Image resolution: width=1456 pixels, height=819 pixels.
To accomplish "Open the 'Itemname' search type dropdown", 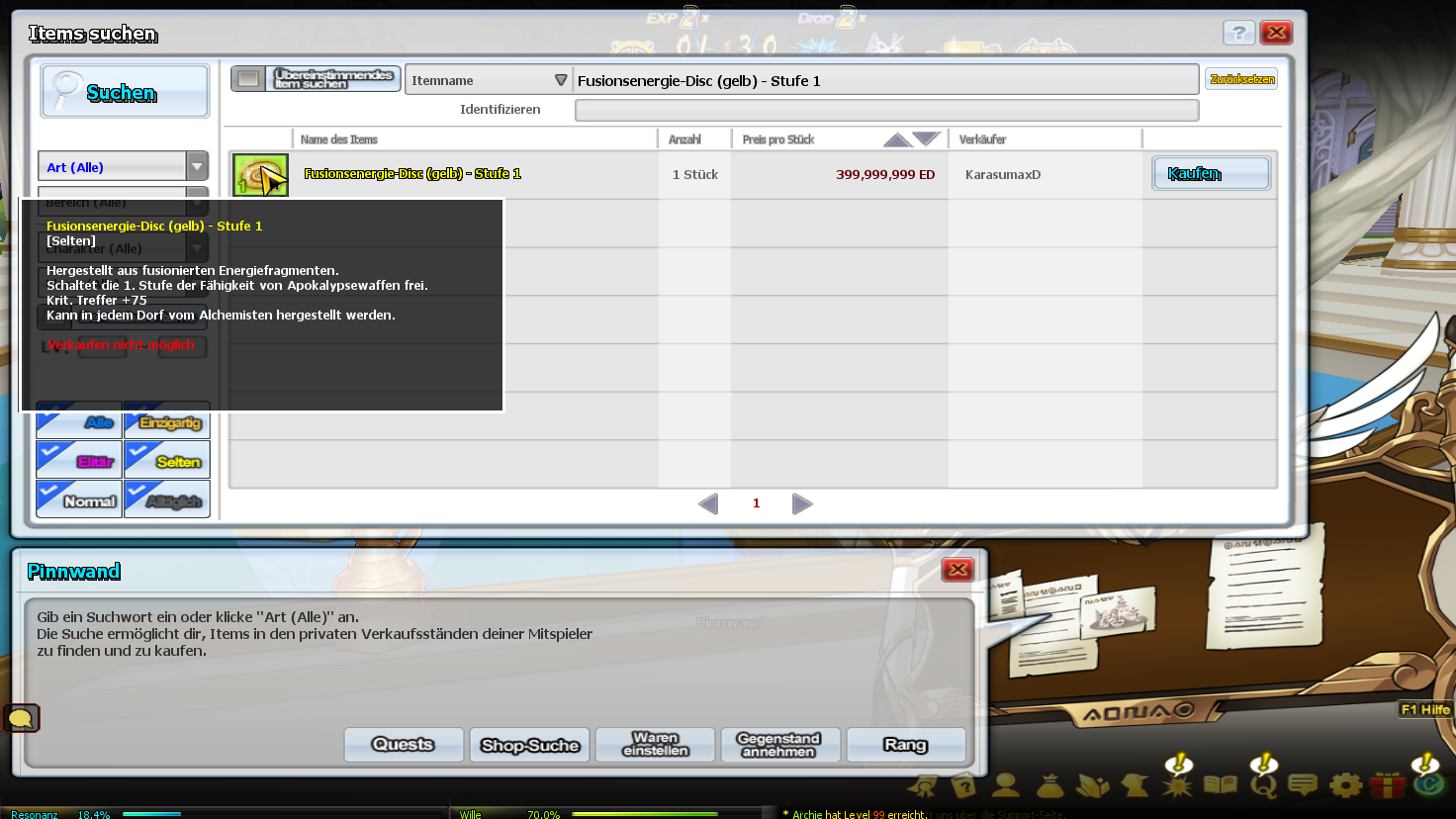I will tap(489, 80).
